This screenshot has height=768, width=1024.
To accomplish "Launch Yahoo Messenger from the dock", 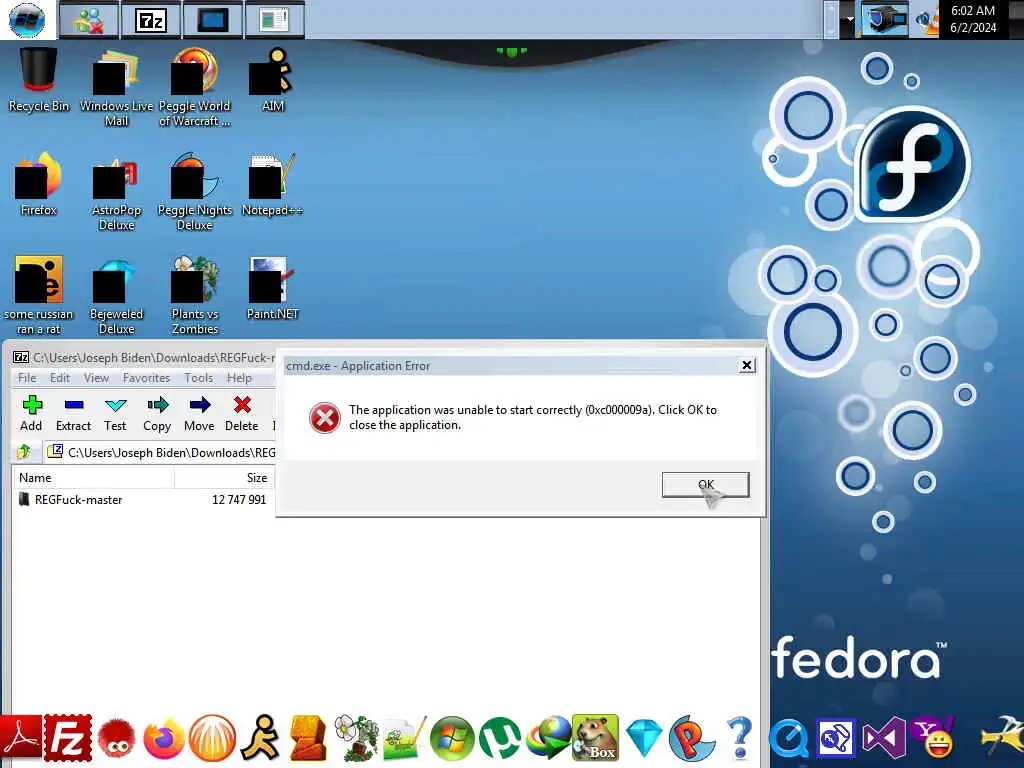I will pos(933,739).
